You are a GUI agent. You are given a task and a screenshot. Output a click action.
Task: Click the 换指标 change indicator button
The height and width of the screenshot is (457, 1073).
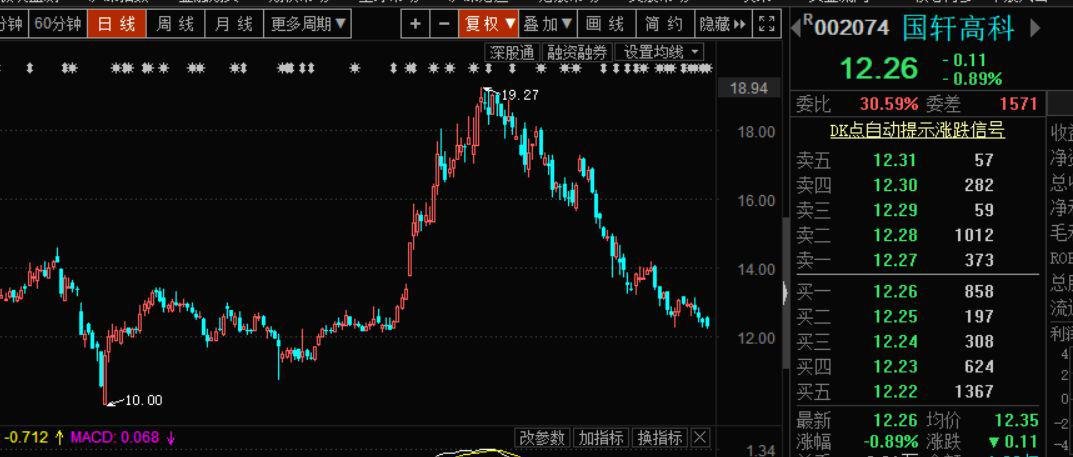pos(660,438)
